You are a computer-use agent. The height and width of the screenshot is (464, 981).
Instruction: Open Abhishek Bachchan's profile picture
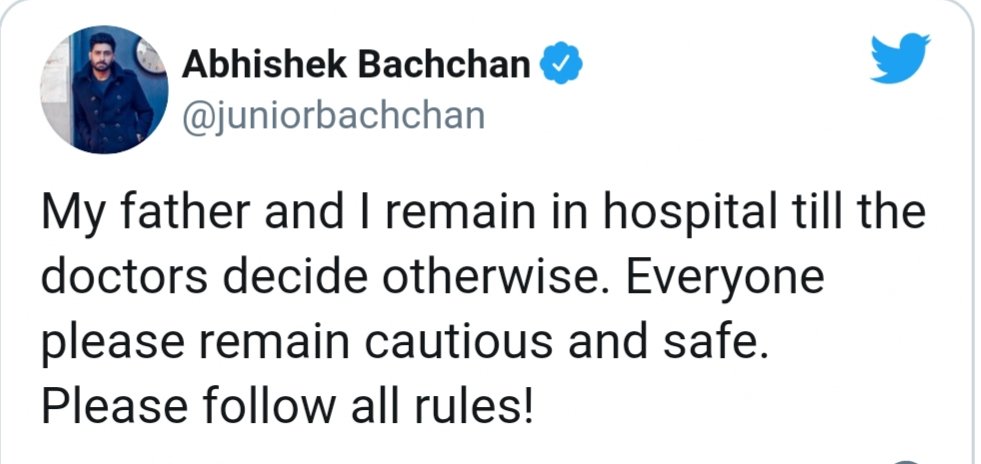click(x=104, y=89)
